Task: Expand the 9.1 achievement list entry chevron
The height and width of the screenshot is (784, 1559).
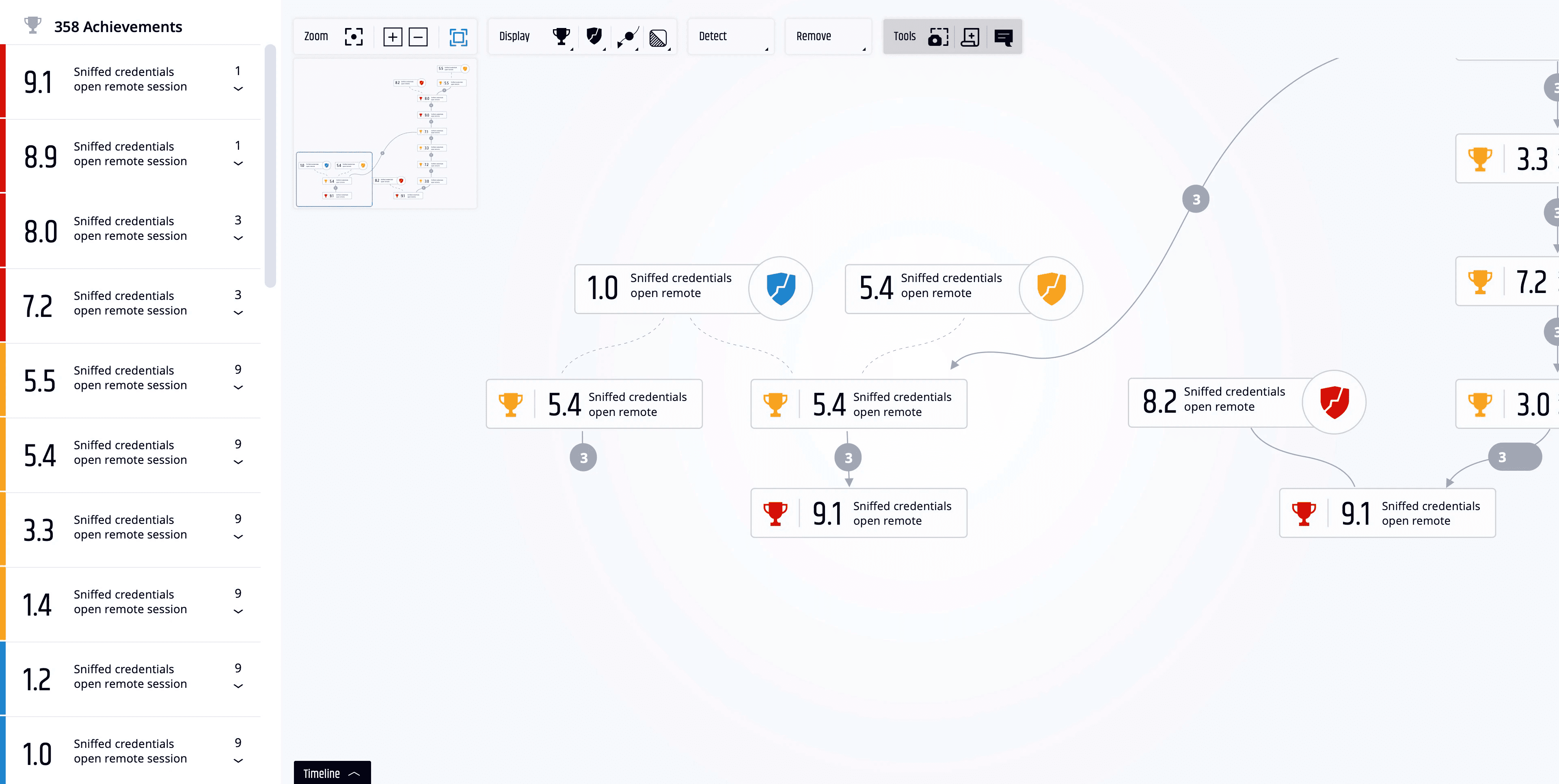Action: click(238, 89)
